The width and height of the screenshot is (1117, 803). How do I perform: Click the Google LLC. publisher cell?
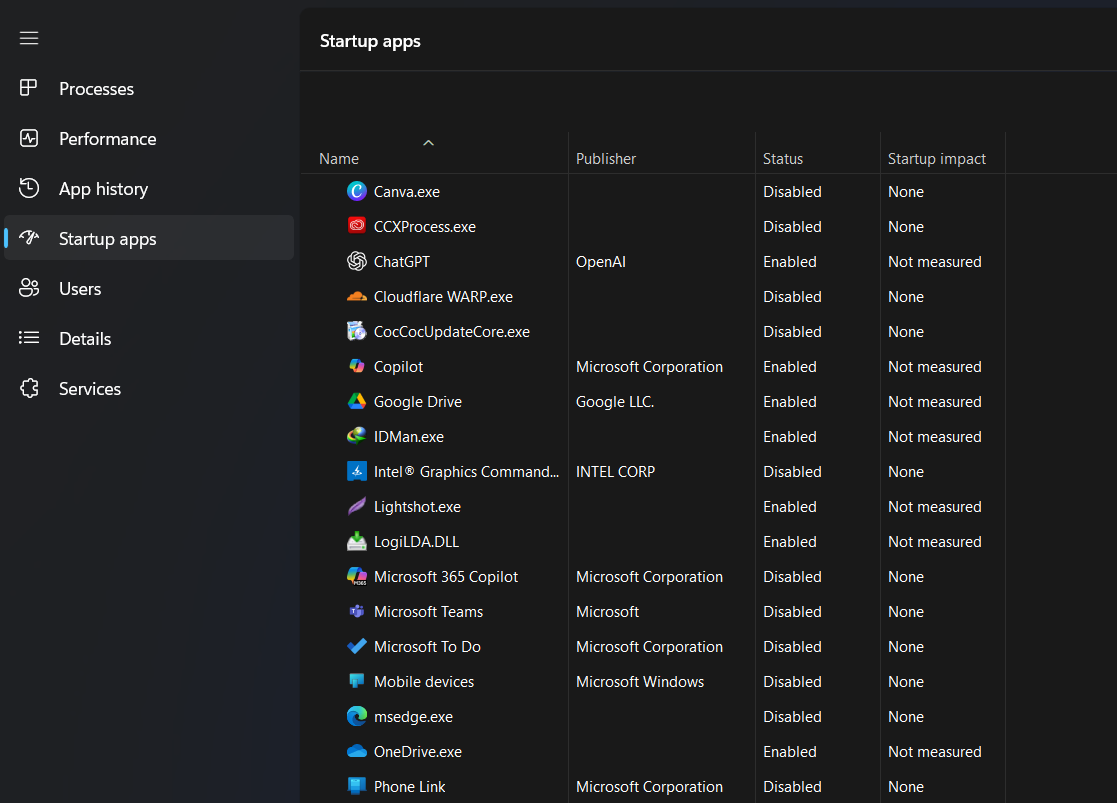pos(615,402)
